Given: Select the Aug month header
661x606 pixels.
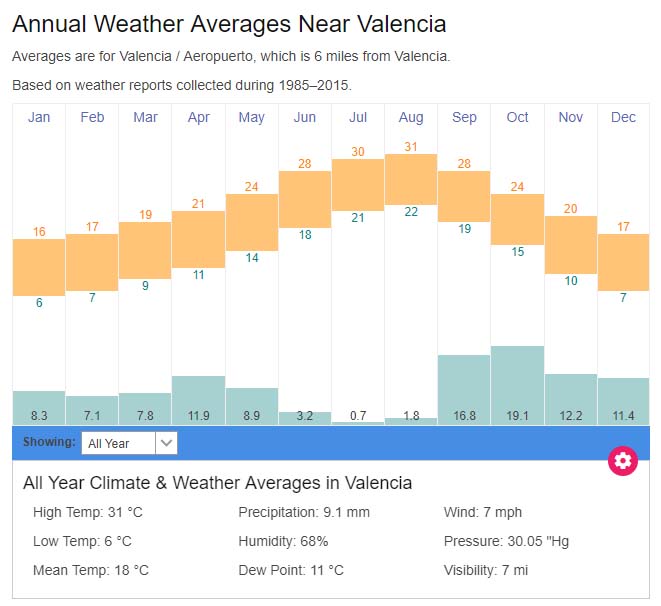Looking at the screenshot, I should tap(411, 117).
